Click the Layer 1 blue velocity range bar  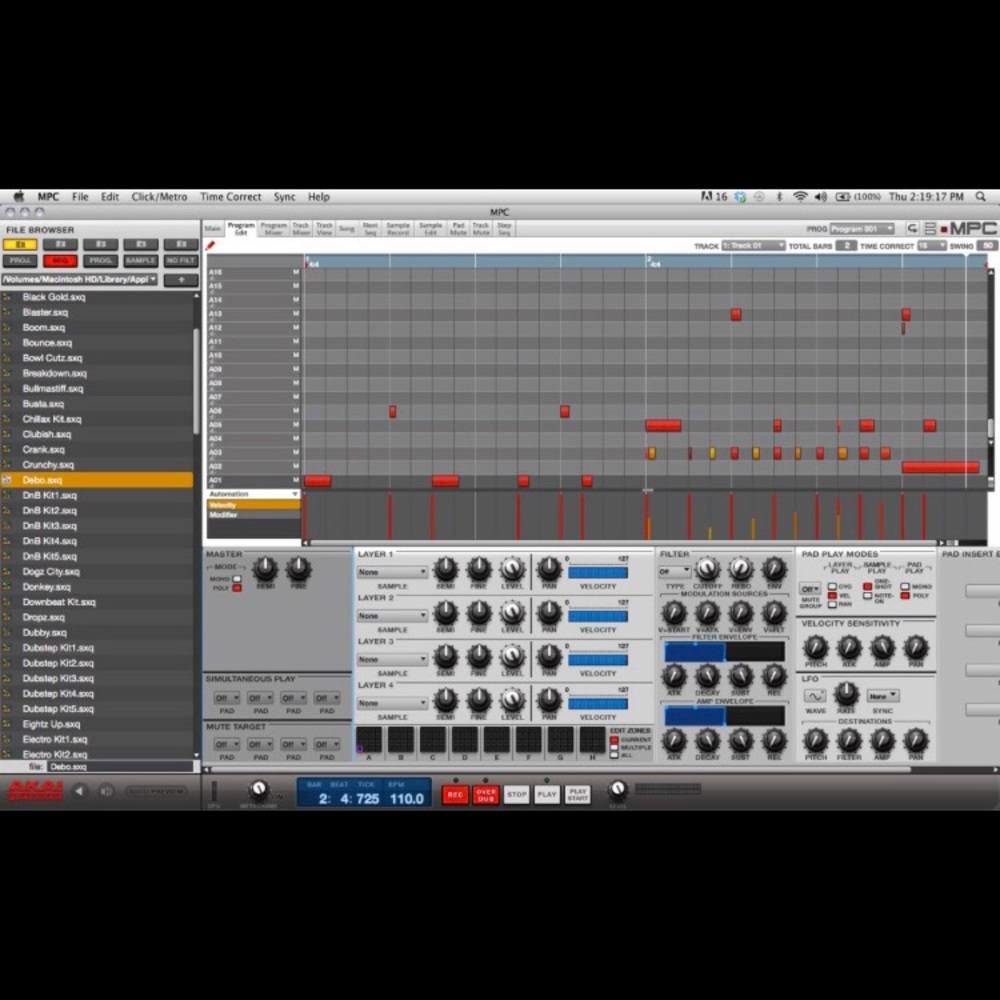click(598, 573)
